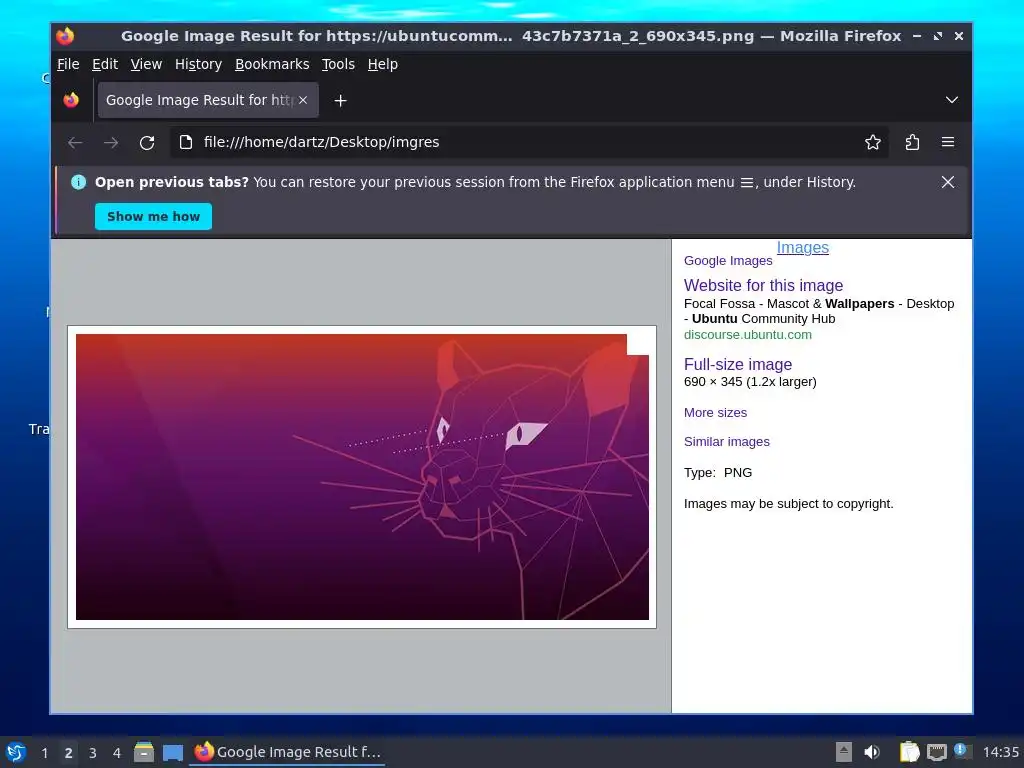The image size is (1024, 768).
Task: Click 'Images may be subject to copyright.' text
Action: pos(788,504)
